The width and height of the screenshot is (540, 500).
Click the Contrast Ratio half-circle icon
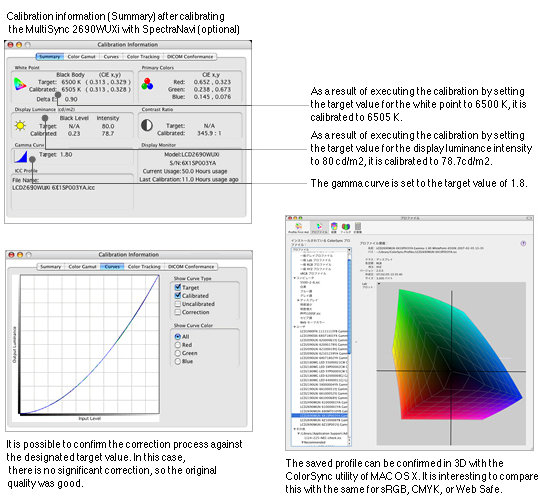[147, 125]
